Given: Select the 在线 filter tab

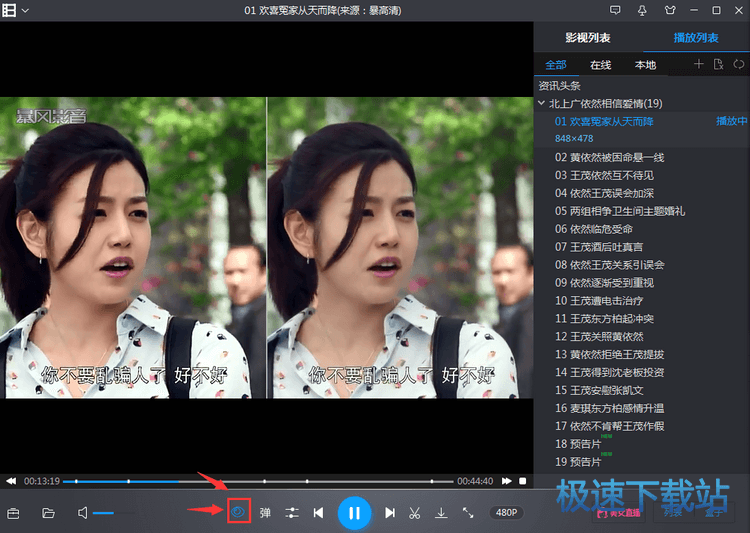Looking at the screenshot, I should (600, 65).
